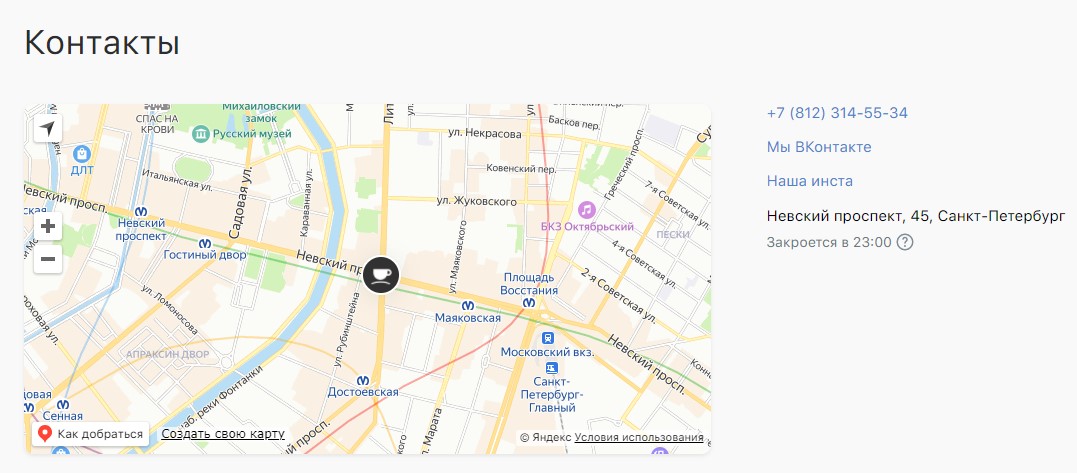Image resolution: width=1077 pixels, height=473 pixels.
Task: Click the Как добраться directions button
Action: 90,434
